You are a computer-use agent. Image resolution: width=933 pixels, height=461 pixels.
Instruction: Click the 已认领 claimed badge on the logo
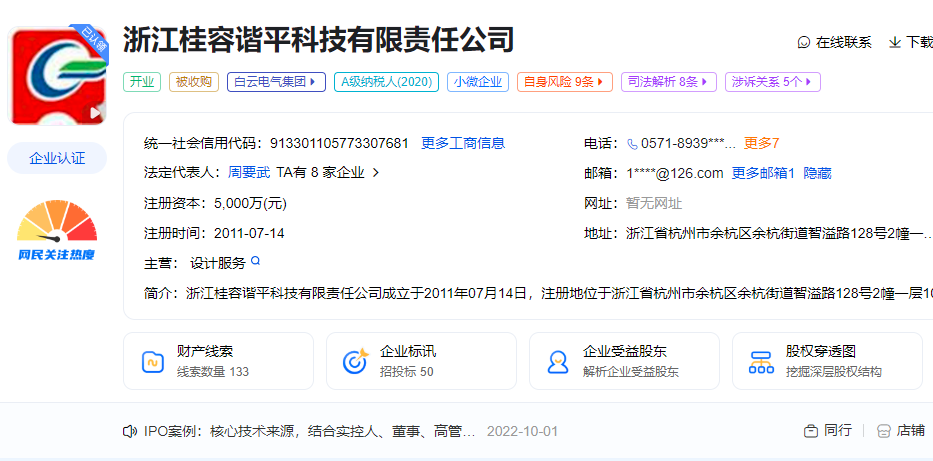(x=94, y=40)
